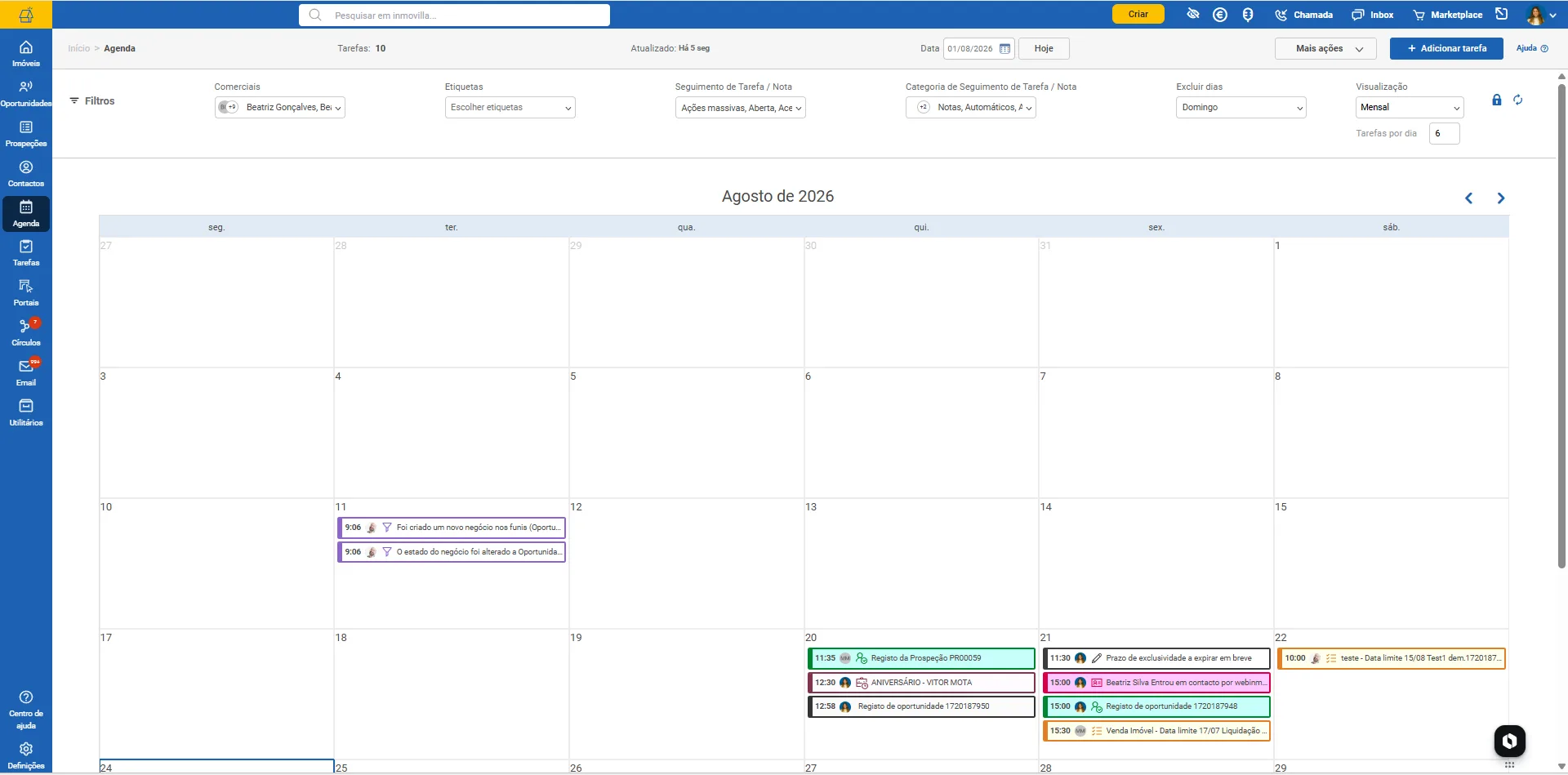1568x775 pixels.
Task: Open the Email sidebar icon
Action: pyautogui.click(x=26, y=373)
